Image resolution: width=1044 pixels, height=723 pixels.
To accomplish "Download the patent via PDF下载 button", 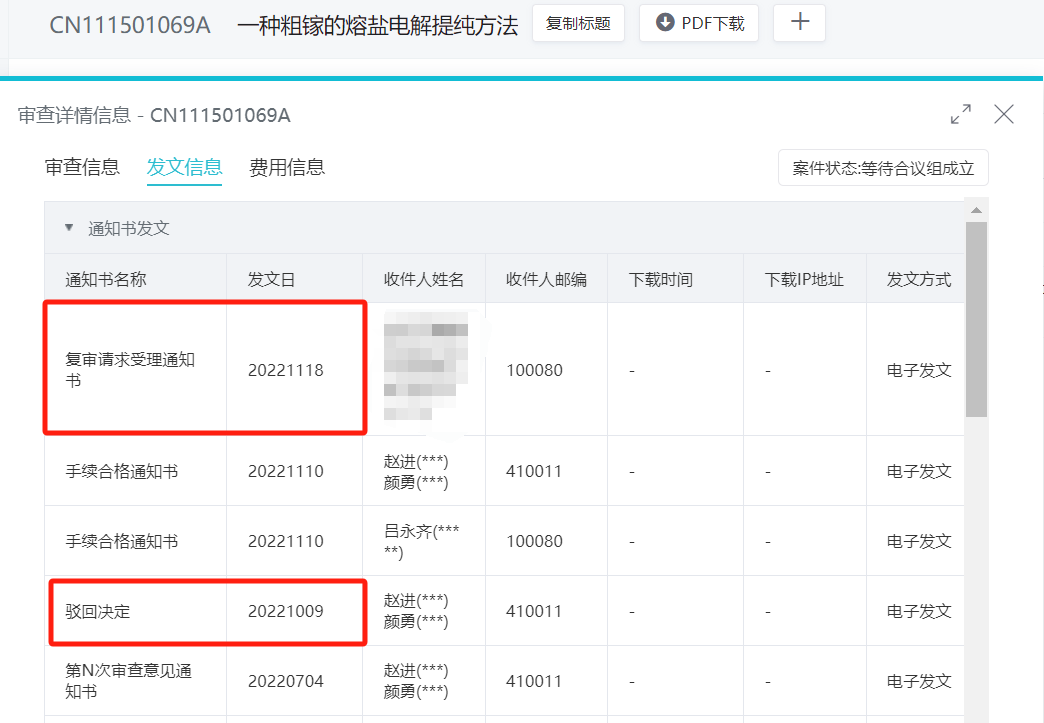I will click(698, 23).
